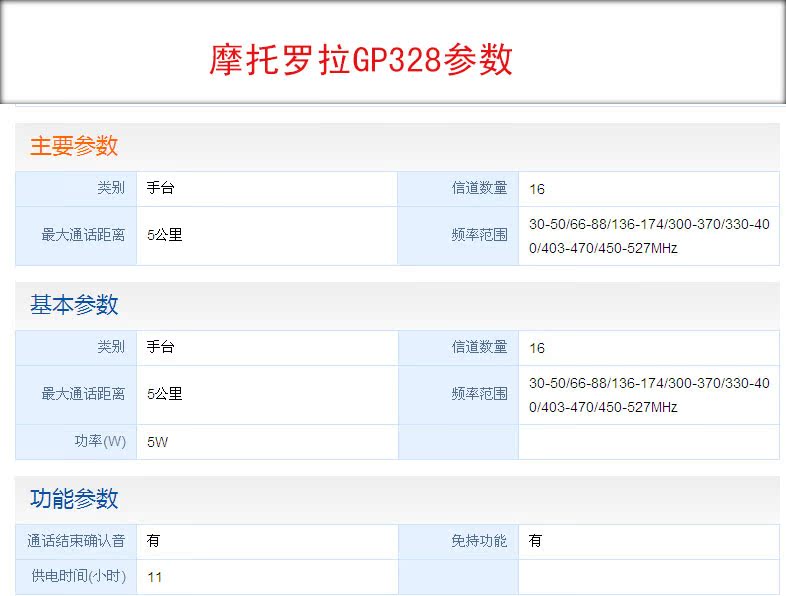
Task: Click the 5公里 value under 基本参数
Action: tap(164, 393)
